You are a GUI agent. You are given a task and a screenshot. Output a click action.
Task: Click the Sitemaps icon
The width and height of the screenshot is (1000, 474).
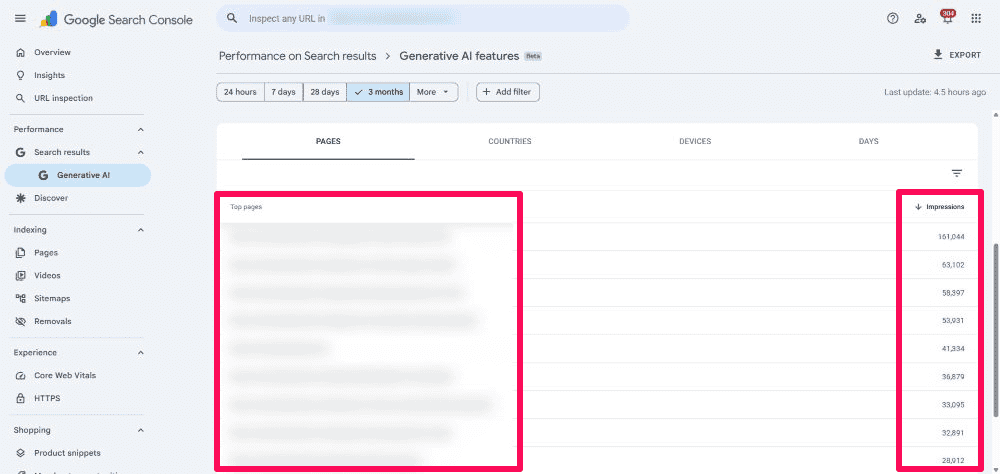(20, 299)
